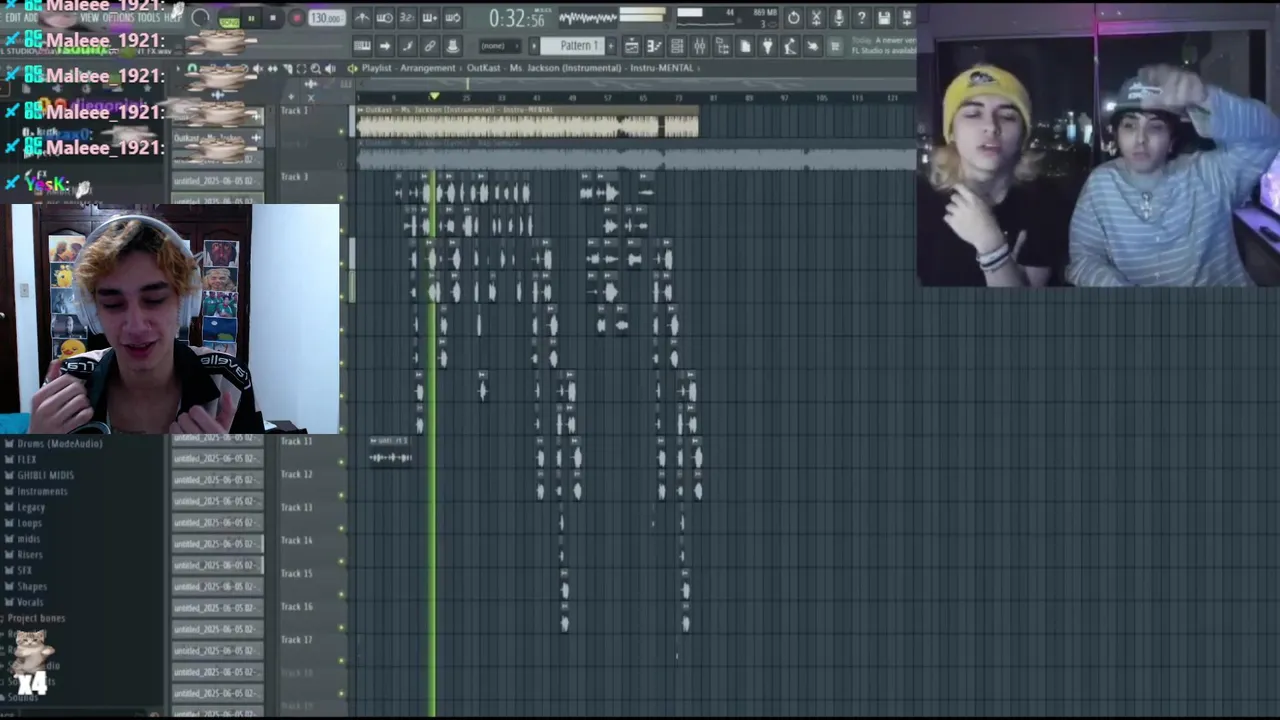
Task: Toggle mute dot for Track 11
Action: tap(342, 462)
